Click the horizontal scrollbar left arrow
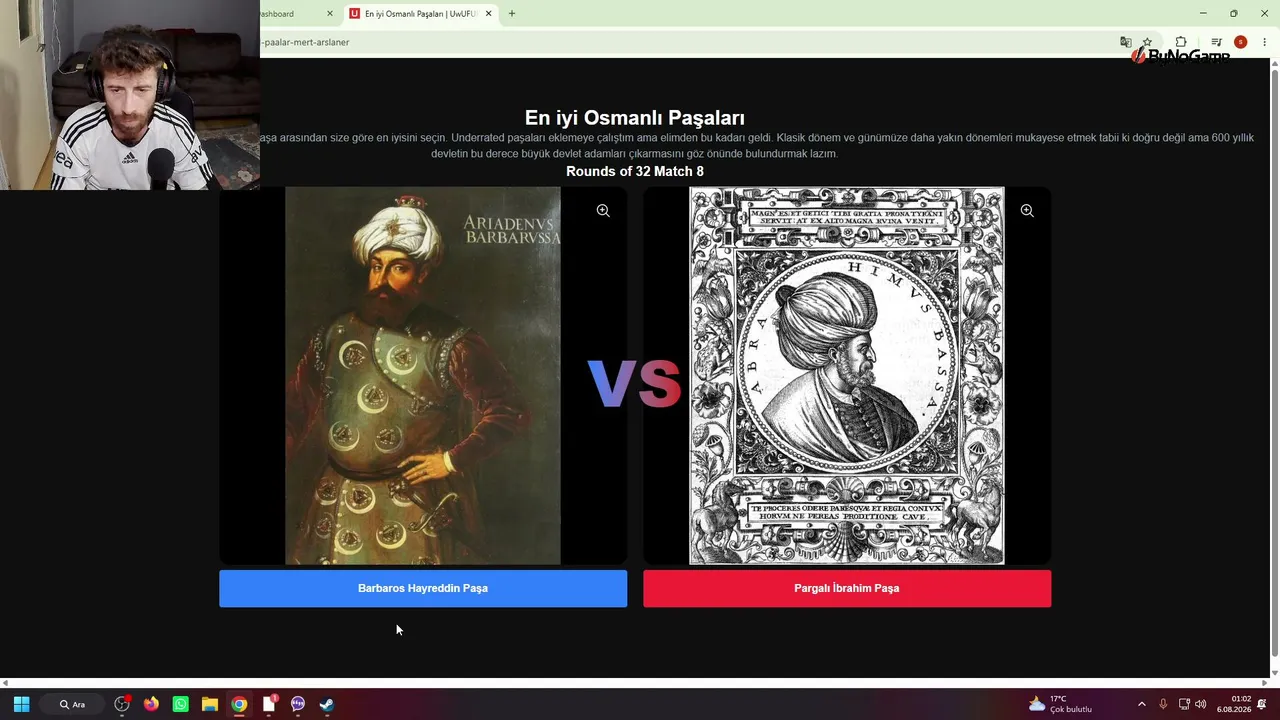The height and width of the screenshot is (720, 1280). (x=5, y=683)
